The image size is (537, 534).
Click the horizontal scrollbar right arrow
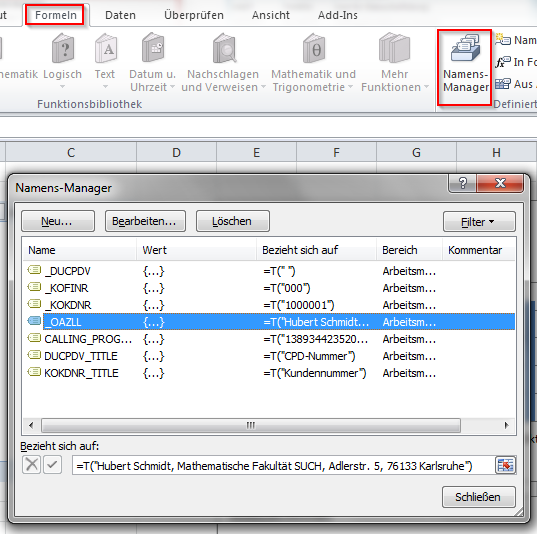pos(507,425)
